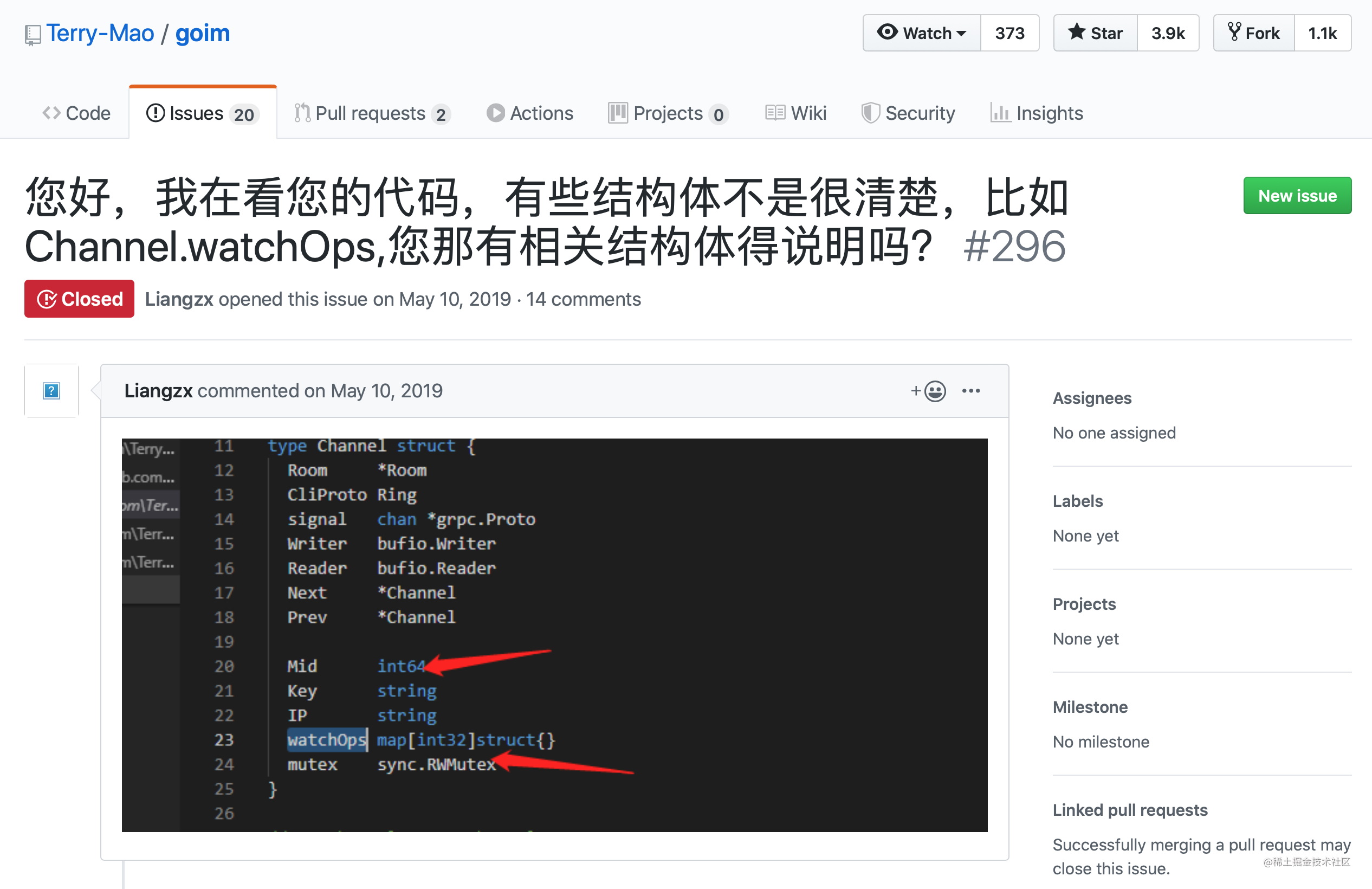
Task: Click the 1.1k forks count
Action: (1323, 33)
